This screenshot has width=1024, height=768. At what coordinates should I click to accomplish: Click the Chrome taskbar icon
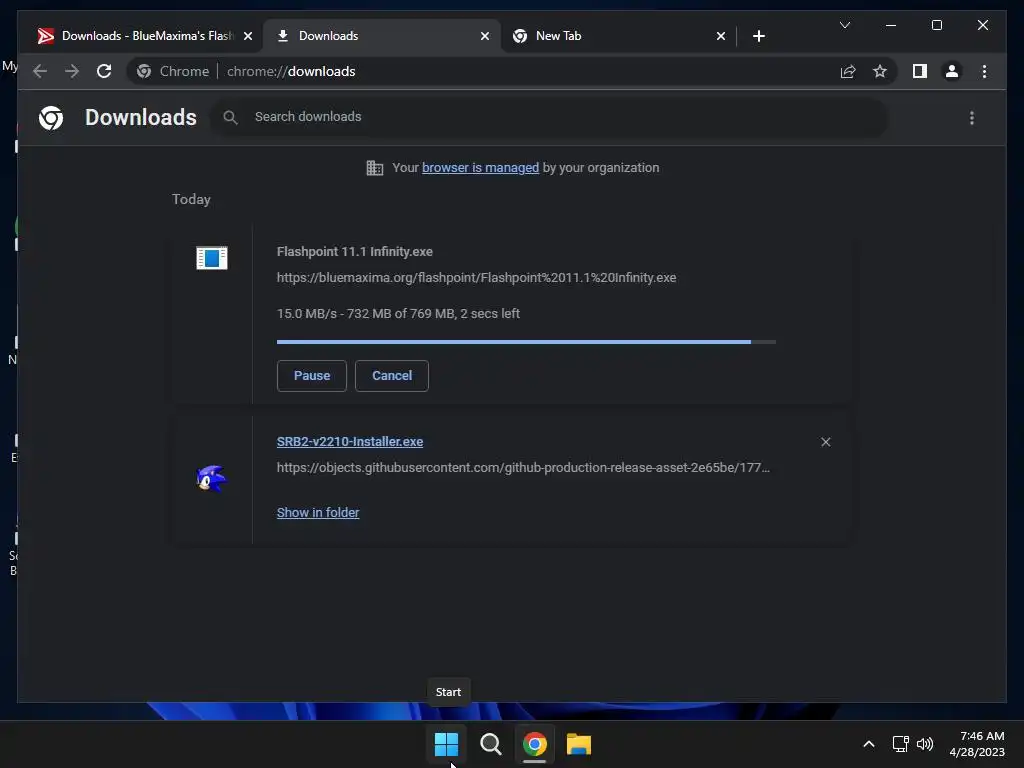click(534, 744)
